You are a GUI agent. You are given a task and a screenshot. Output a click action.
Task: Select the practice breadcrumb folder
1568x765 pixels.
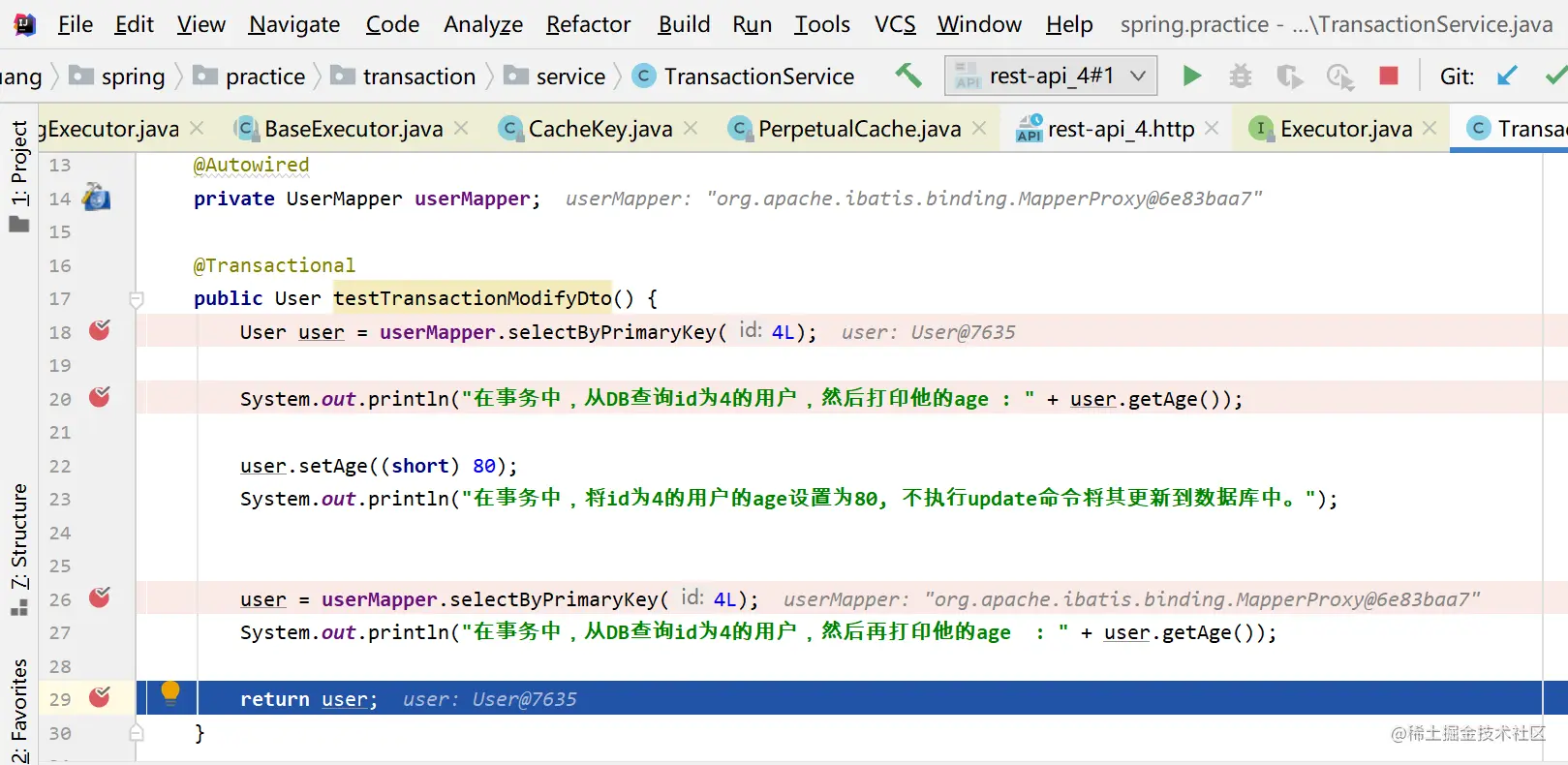[250, 76]
